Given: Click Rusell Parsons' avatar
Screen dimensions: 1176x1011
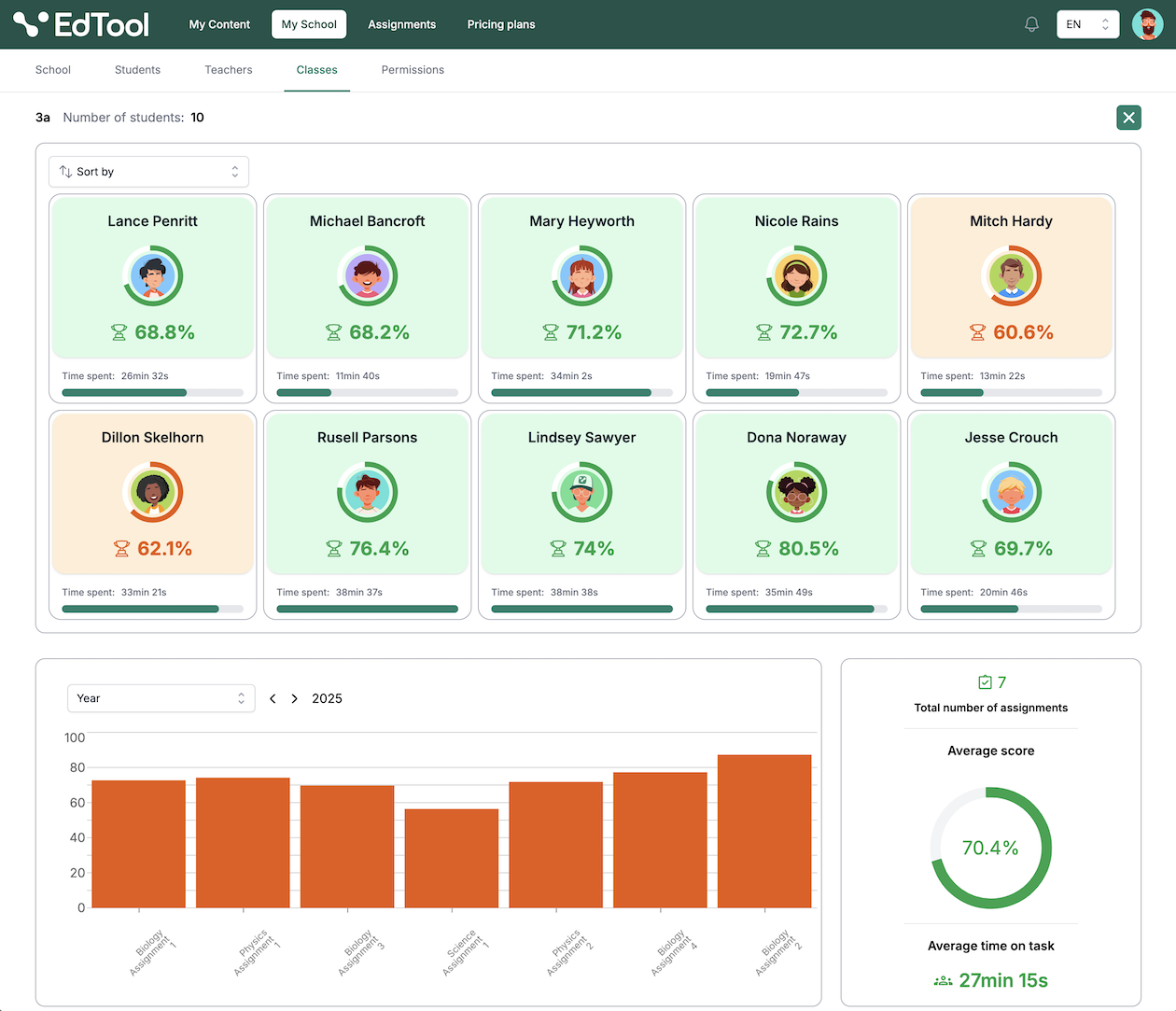Looking at the screenshot, I should click(x=368, y=492).
